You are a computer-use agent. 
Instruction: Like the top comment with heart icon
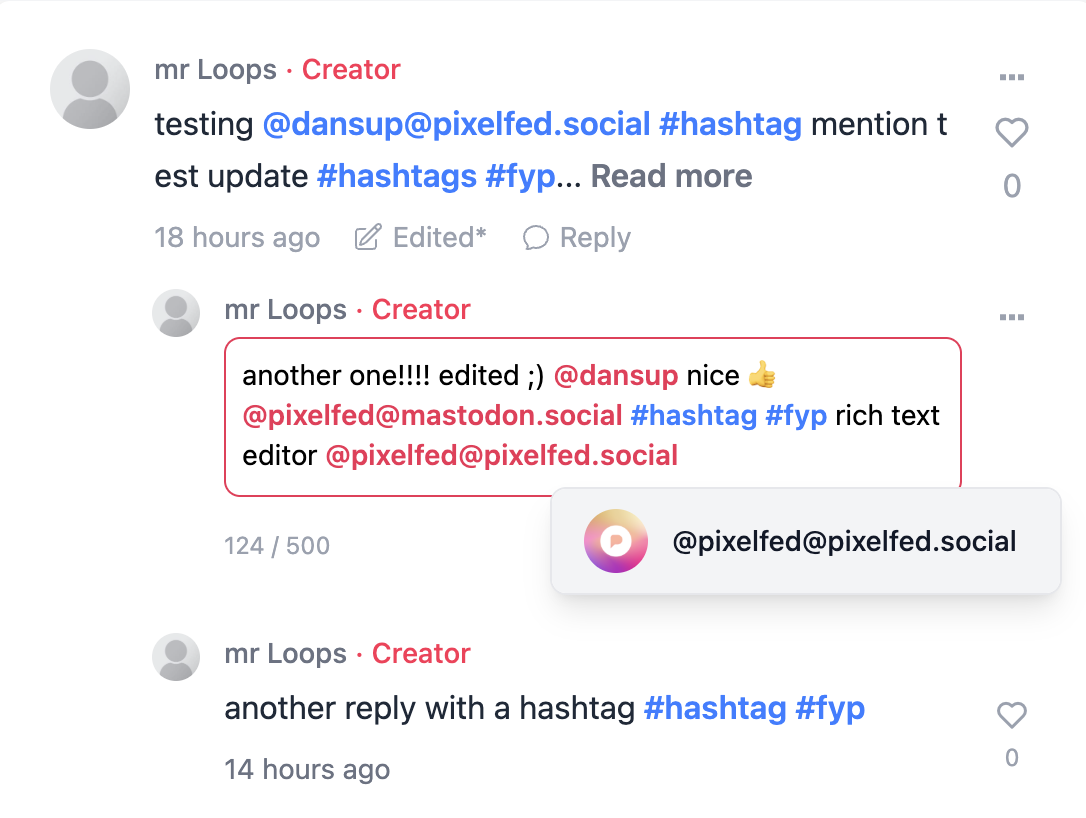1011,133
